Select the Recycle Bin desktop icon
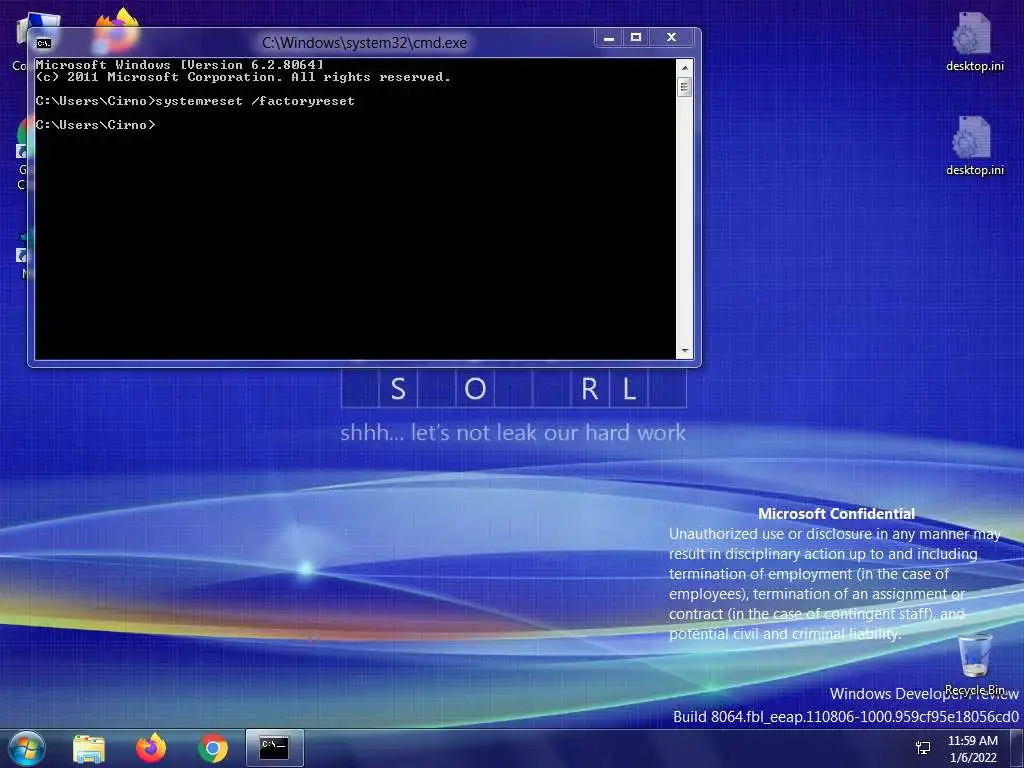The width and height of the screenshot is (1024, 768). (x=975, y=664)
